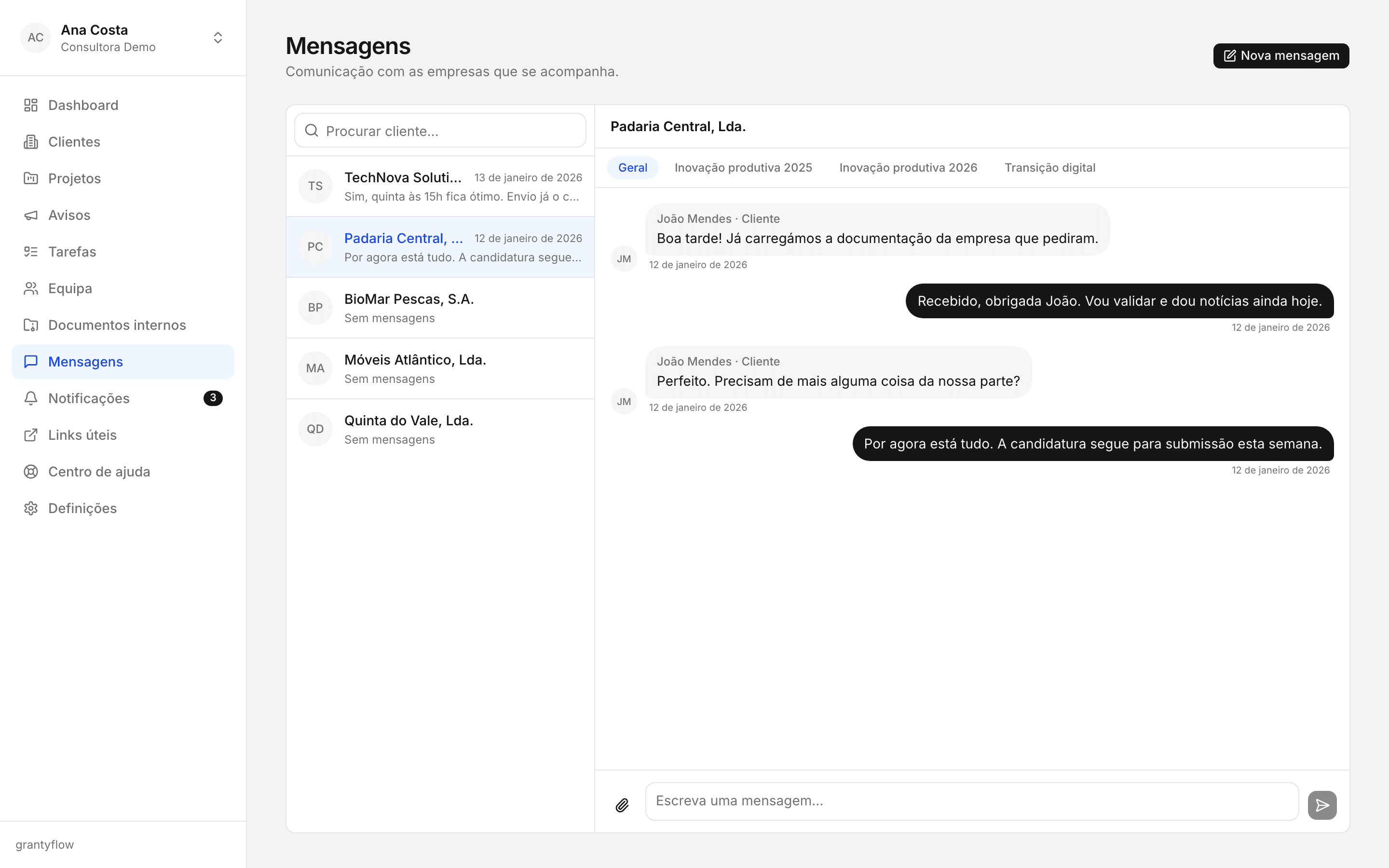Click the MA avatar of Móveis Atlântico

click(315, 368)
